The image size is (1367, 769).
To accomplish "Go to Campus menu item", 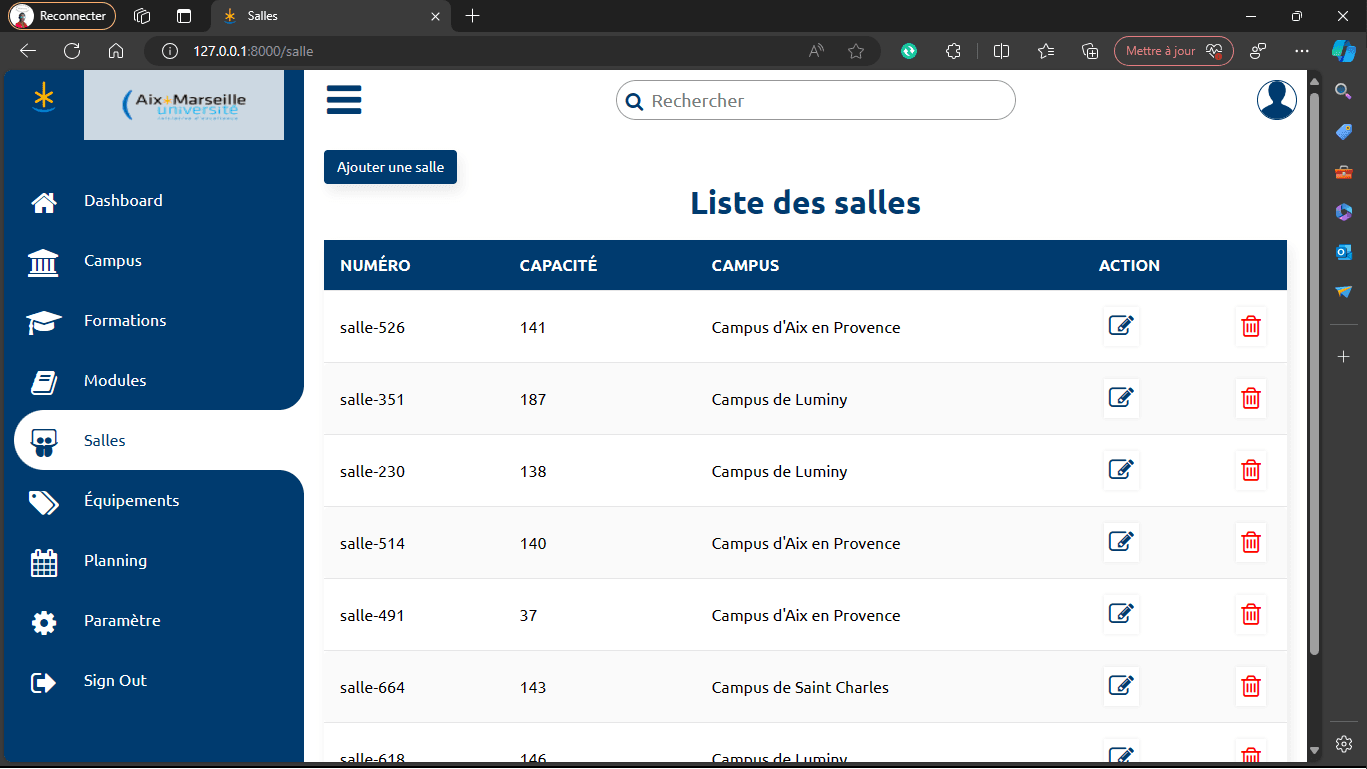I will coord(113,260).
